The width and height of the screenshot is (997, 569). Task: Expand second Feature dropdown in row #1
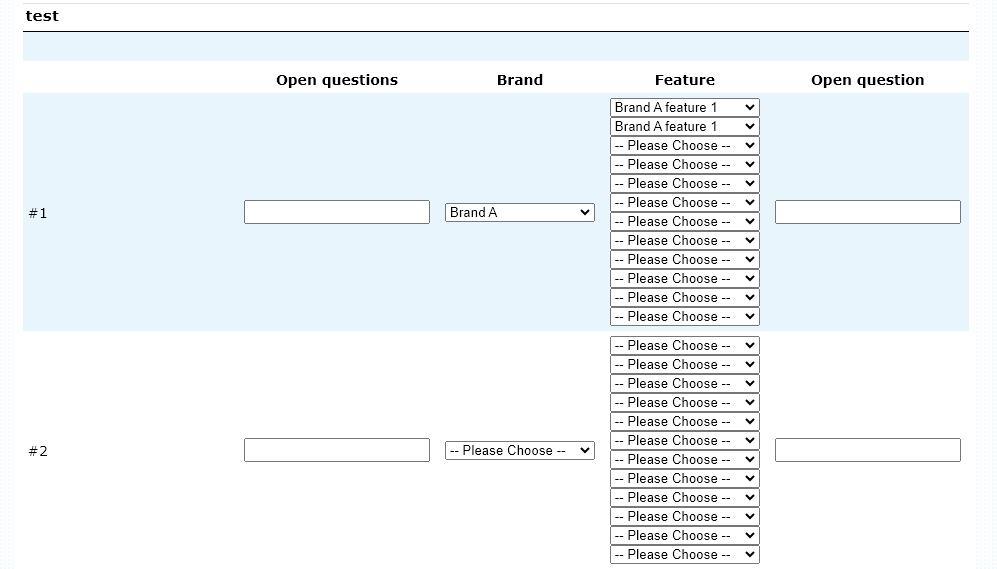click(x=684, y=126)
